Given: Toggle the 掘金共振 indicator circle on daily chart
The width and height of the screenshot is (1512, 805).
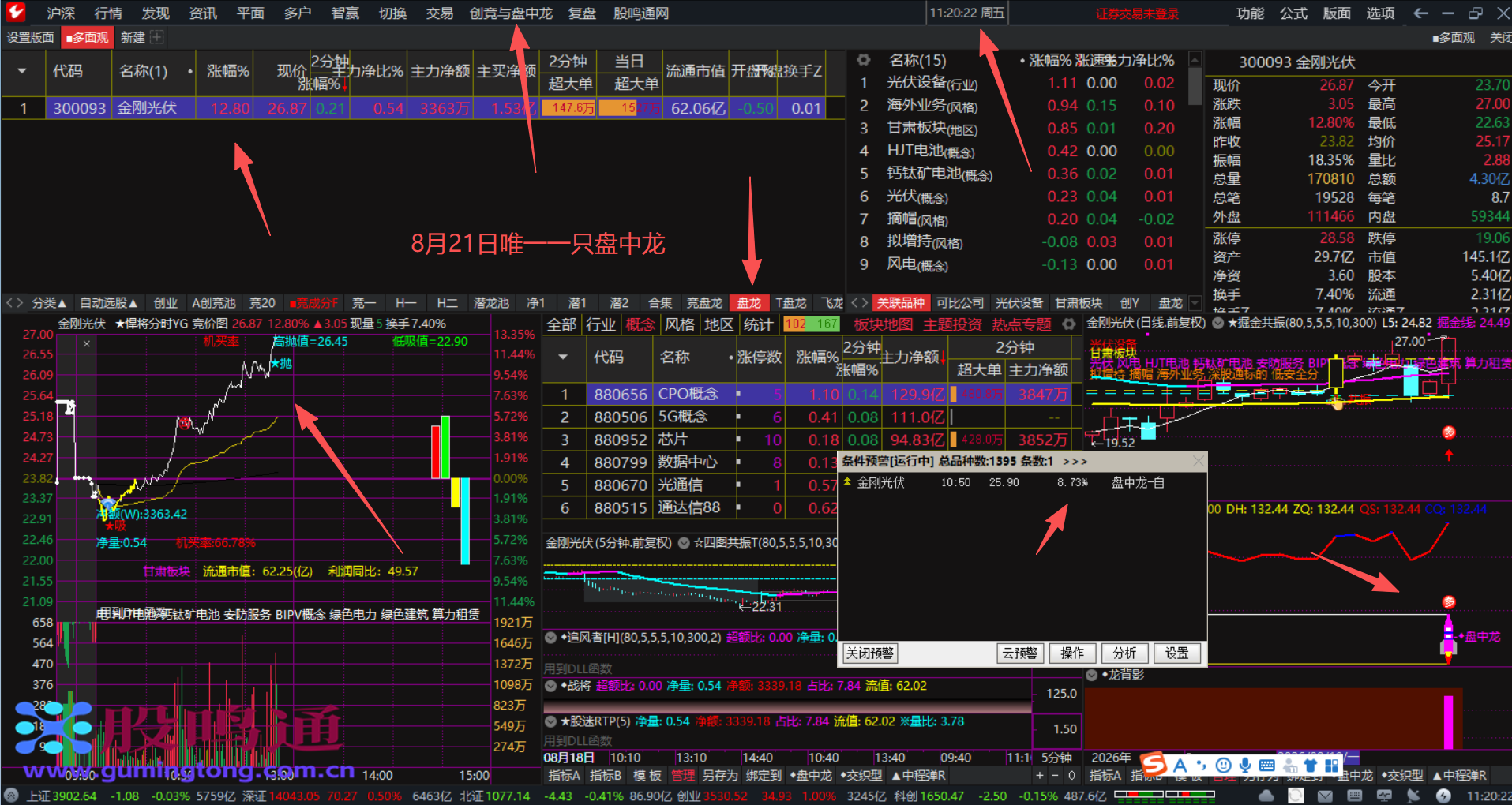Looking at the screenshot, I should [1217, 323].
